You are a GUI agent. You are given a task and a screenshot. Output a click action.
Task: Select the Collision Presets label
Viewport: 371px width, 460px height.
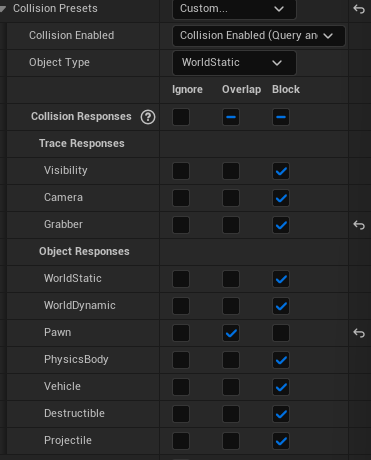[55, 8]
